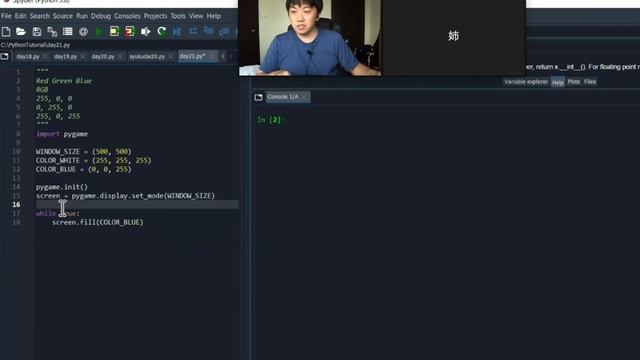Run the current cell icon
The height and width of the screenshot is (360, 640).
(114, 31)
